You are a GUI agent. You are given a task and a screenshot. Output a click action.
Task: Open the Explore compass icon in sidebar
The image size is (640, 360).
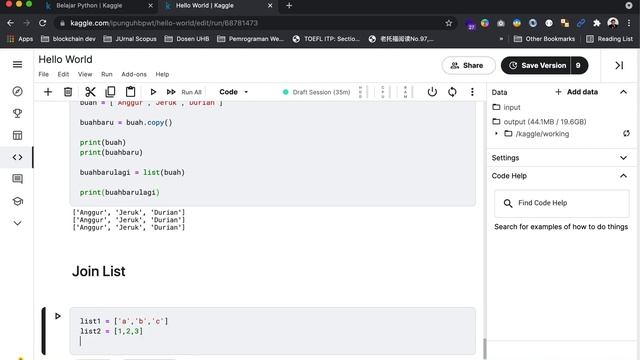tap(17, 91)
